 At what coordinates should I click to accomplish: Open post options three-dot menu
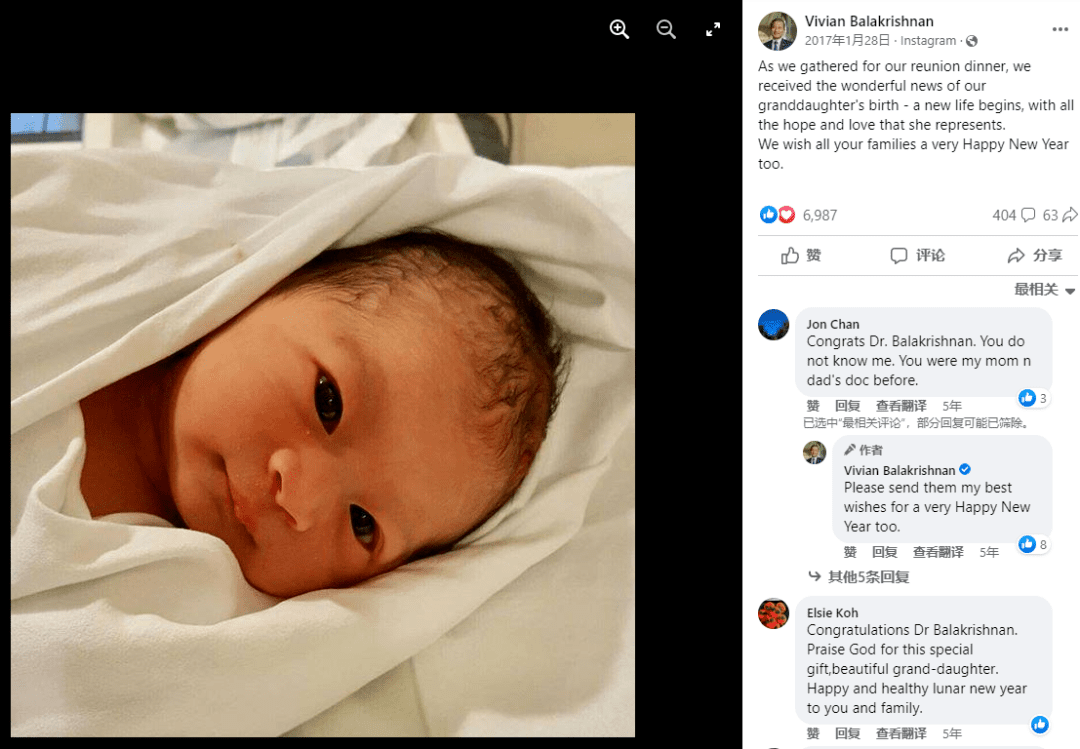[1060, 29]
